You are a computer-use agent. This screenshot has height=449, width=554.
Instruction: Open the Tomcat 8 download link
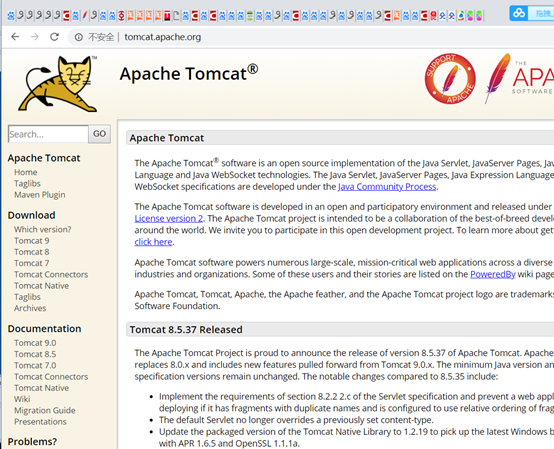(31, 252)
